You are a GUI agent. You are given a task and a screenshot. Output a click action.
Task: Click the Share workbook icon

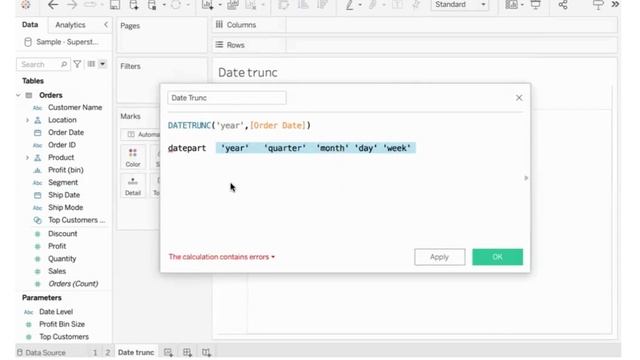563,5
